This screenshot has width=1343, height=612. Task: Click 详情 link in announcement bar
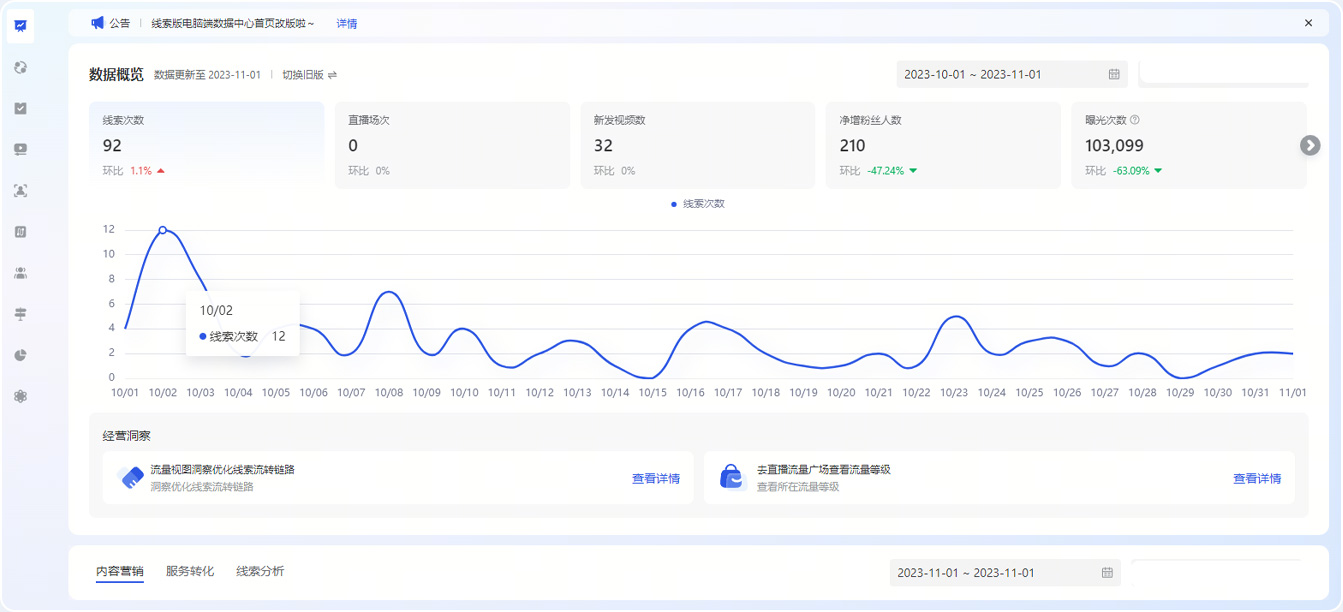[346, 23]
